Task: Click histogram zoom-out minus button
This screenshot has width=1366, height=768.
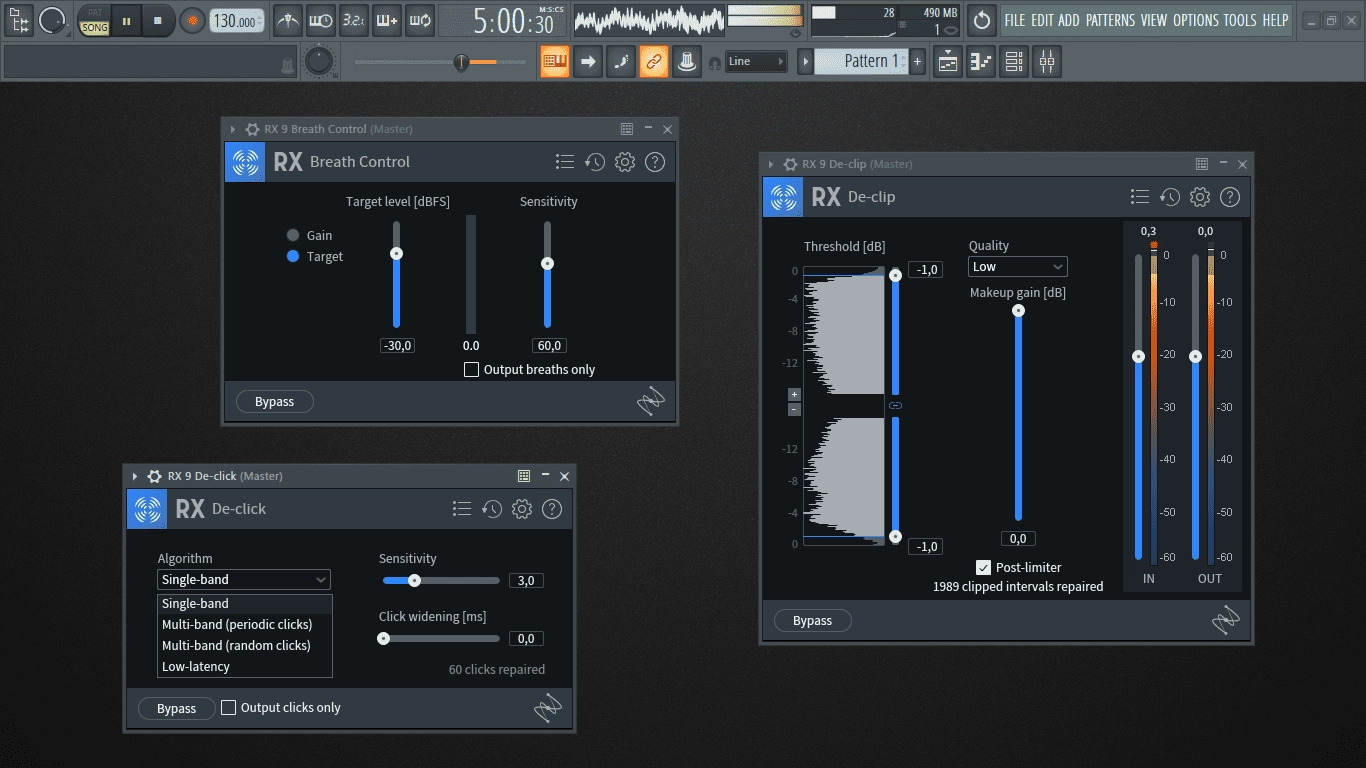Action: coord(794,409)
